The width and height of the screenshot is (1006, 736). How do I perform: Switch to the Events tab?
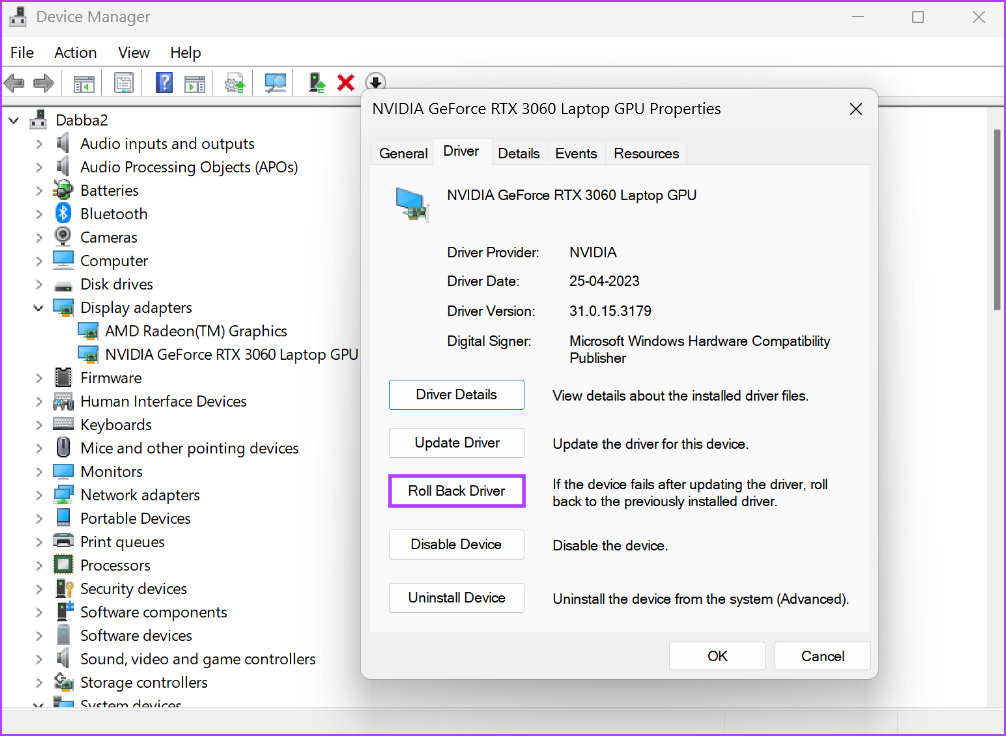point(575,153)
